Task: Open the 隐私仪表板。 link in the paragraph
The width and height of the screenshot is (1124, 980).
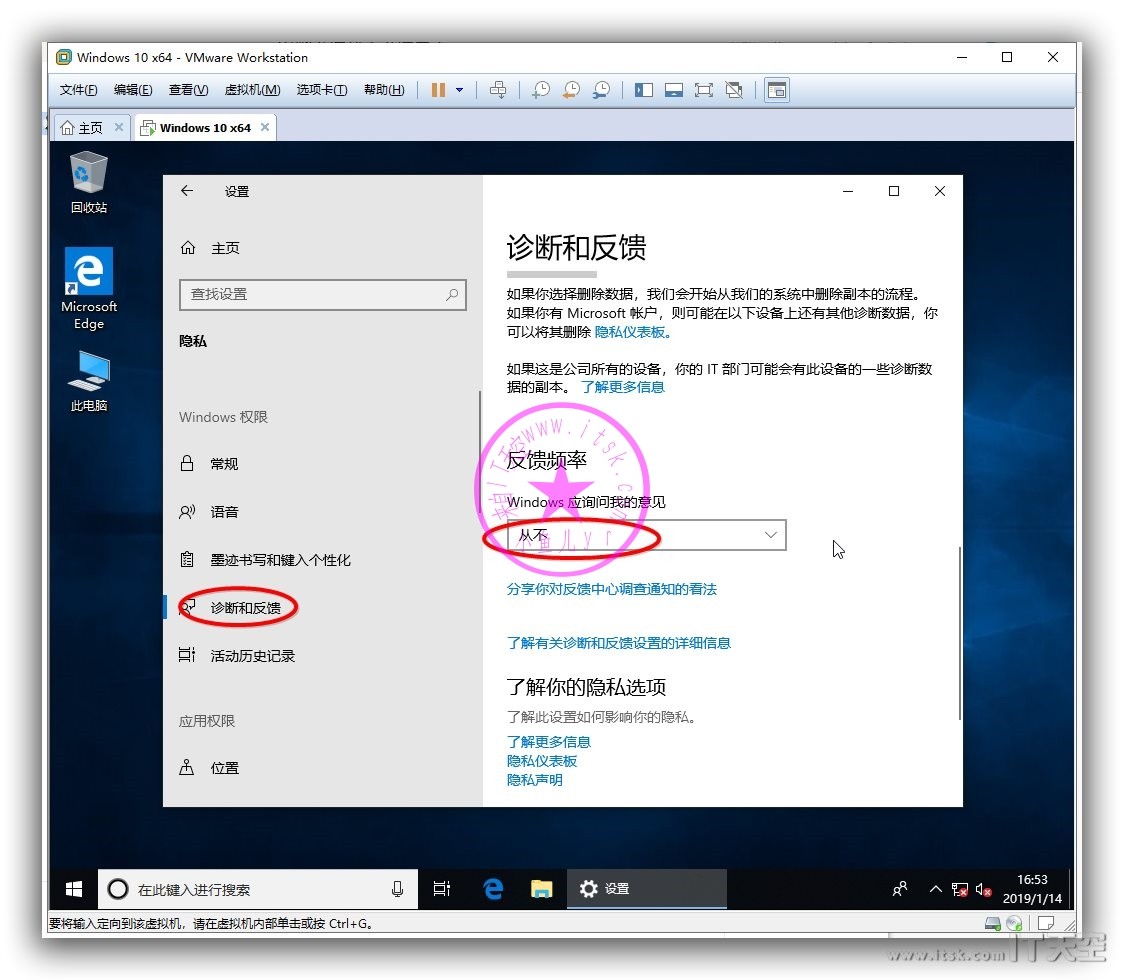Action: click(x=633, y=332)
